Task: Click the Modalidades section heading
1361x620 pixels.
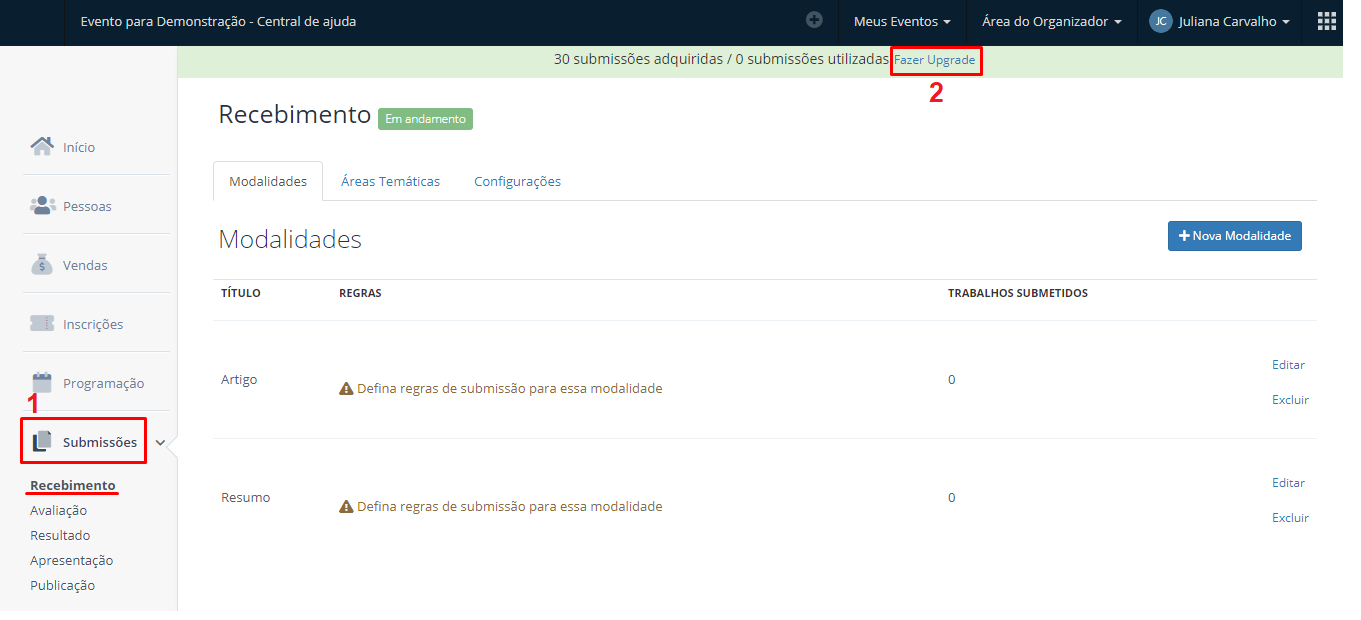Action: [290, 239]
